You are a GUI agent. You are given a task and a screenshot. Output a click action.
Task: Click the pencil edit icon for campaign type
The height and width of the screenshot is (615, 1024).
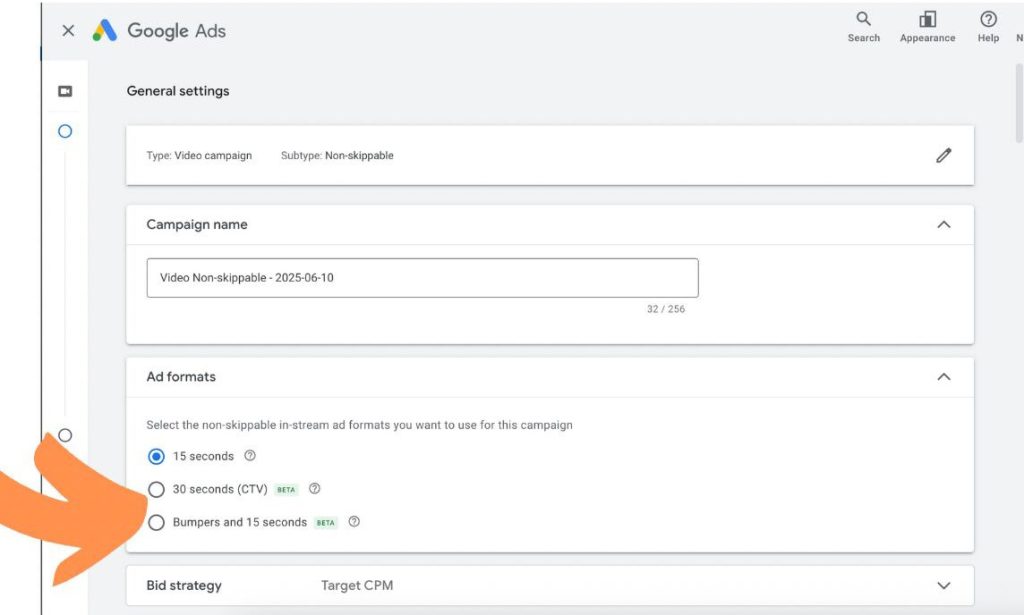(x=943, y=156)
